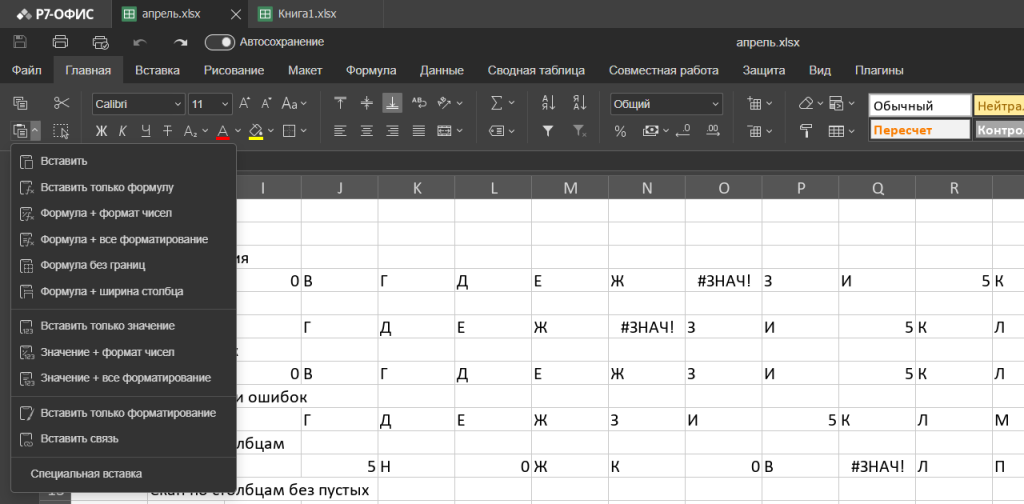Open the Сводная таблица tab
Screen dimensions: 1024x504
[536, 71]
